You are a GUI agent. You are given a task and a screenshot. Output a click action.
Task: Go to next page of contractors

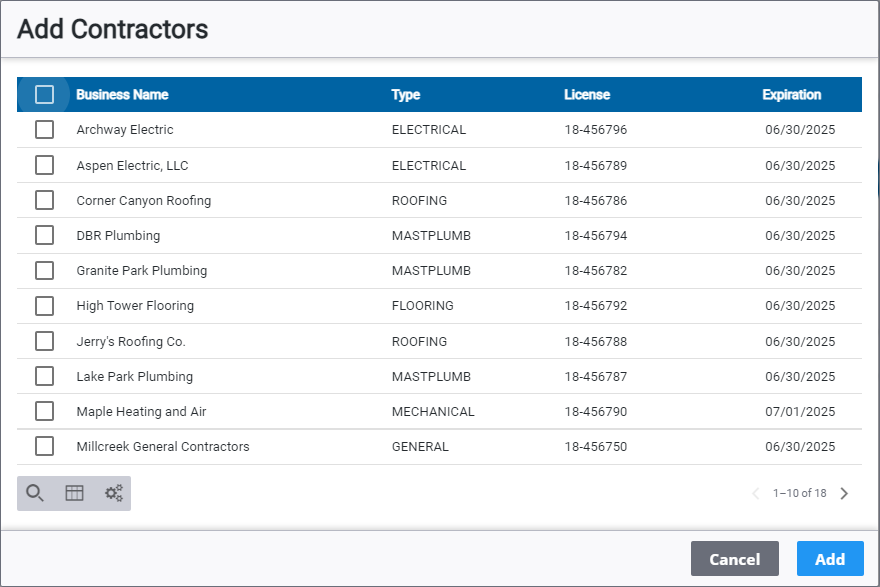844,493
